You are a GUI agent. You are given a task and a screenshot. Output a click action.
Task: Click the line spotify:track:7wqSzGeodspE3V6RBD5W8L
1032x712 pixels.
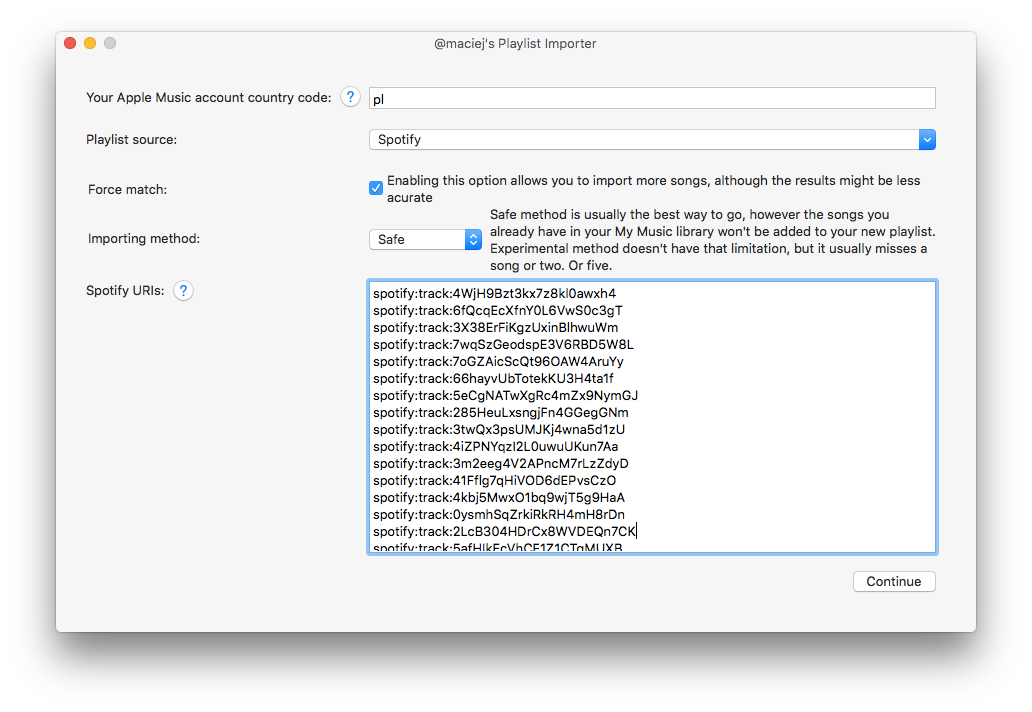pos(503,345)
